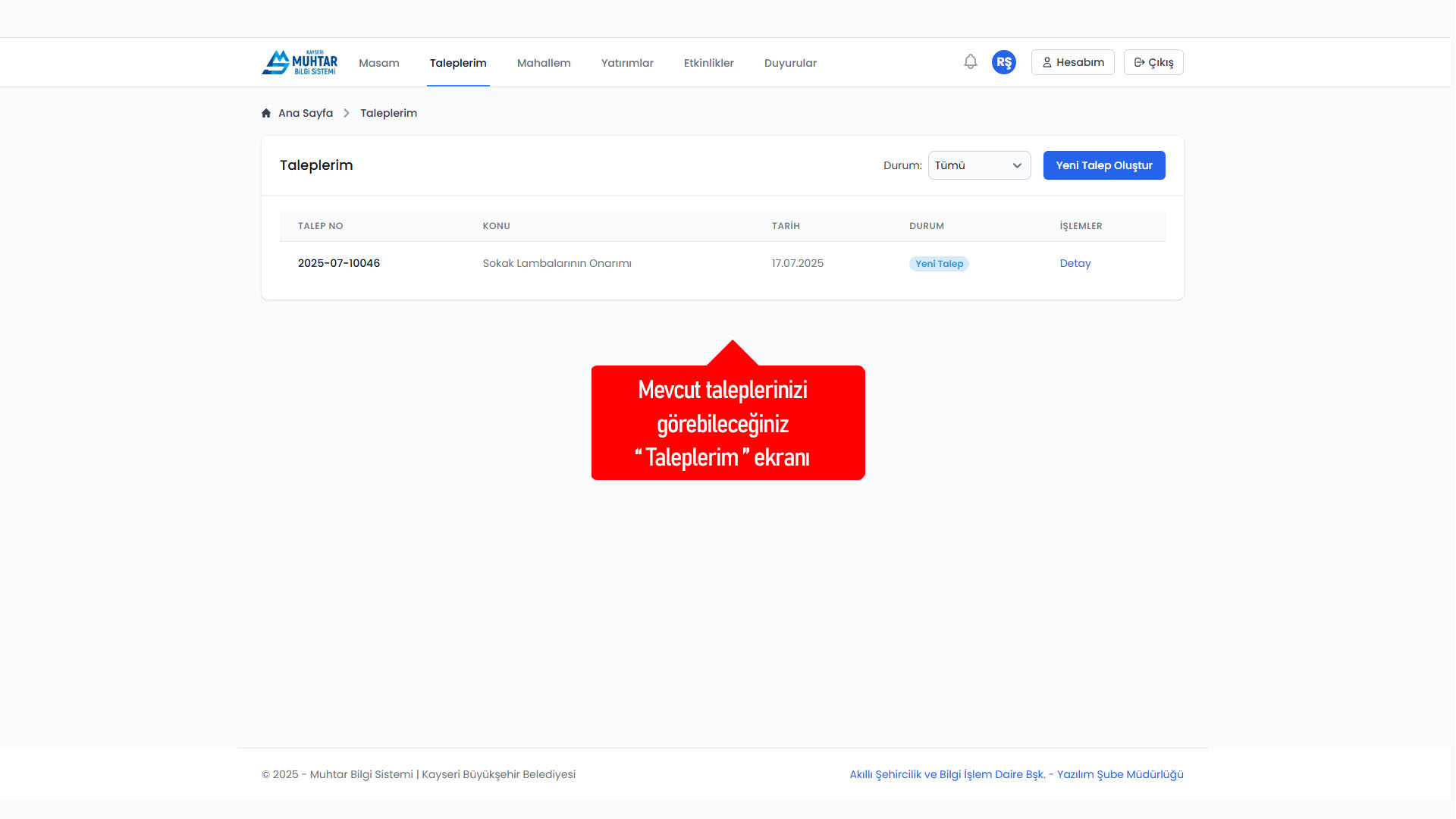This screenshot has width=1456, height=819.
Task: Open the Masam menu item
Action: tap(379, 63)
